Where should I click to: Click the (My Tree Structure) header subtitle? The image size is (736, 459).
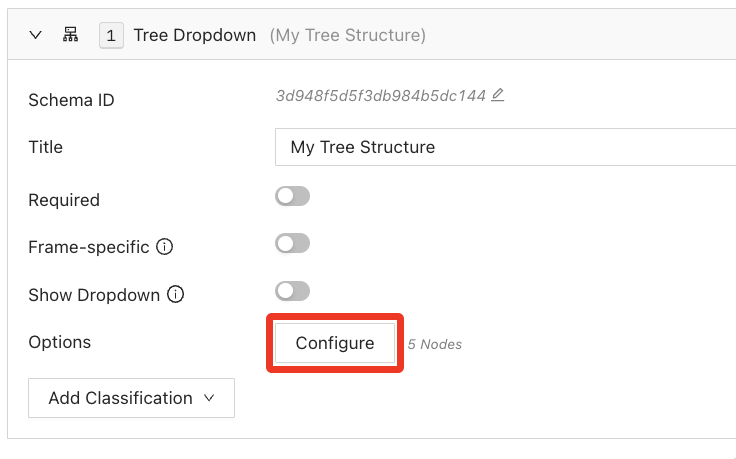tap(347, 35)
